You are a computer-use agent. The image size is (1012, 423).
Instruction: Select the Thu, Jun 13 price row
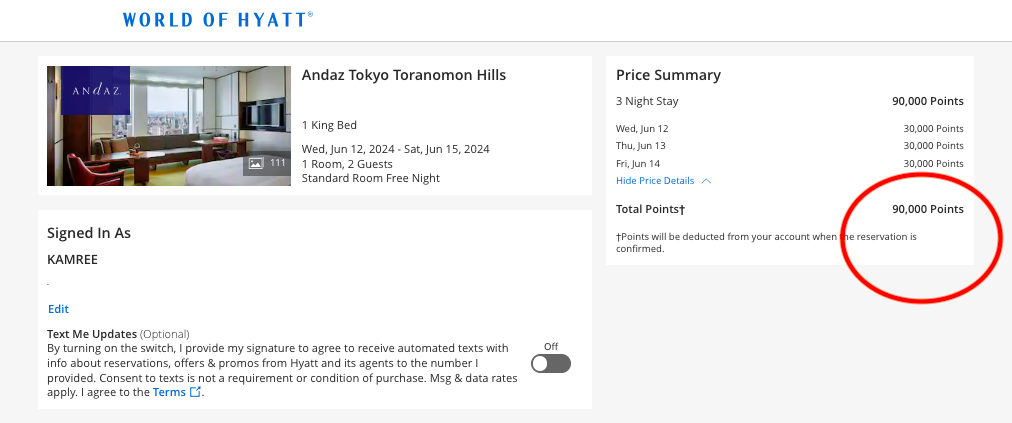pos(790,146)
